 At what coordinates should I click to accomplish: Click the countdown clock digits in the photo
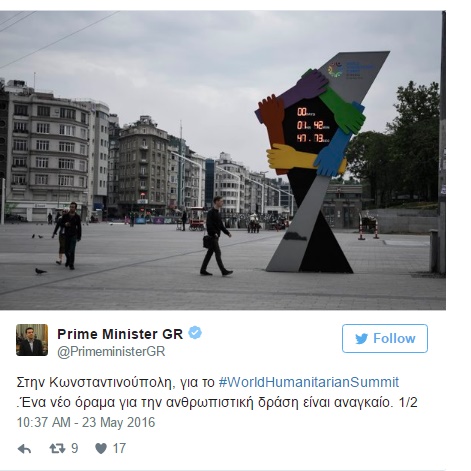(312, 125)
